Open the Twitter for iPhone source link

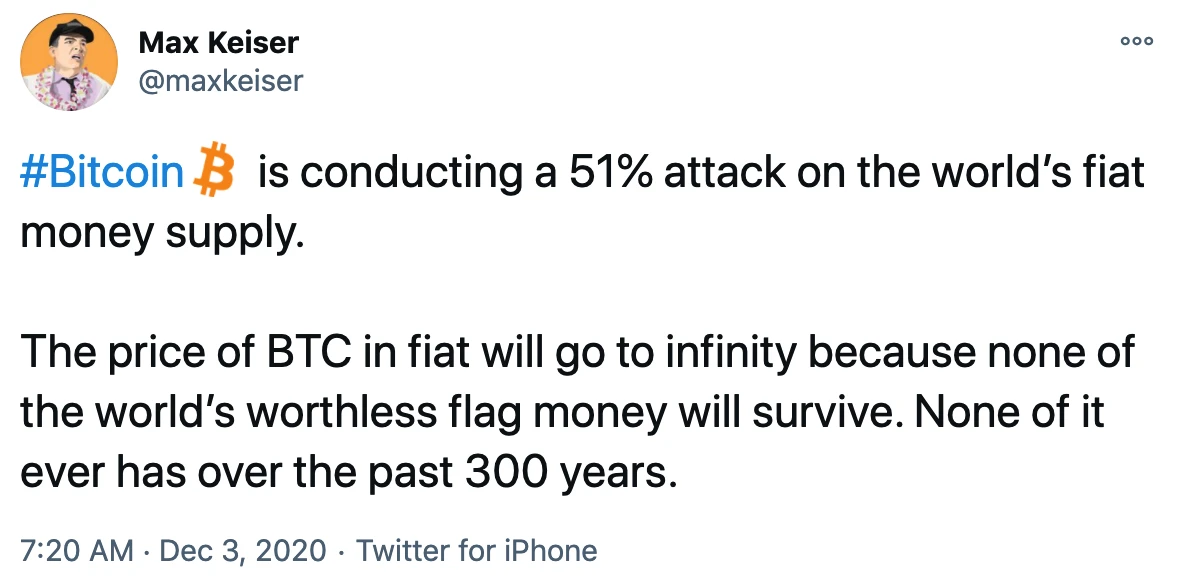[x=476, y=550]
